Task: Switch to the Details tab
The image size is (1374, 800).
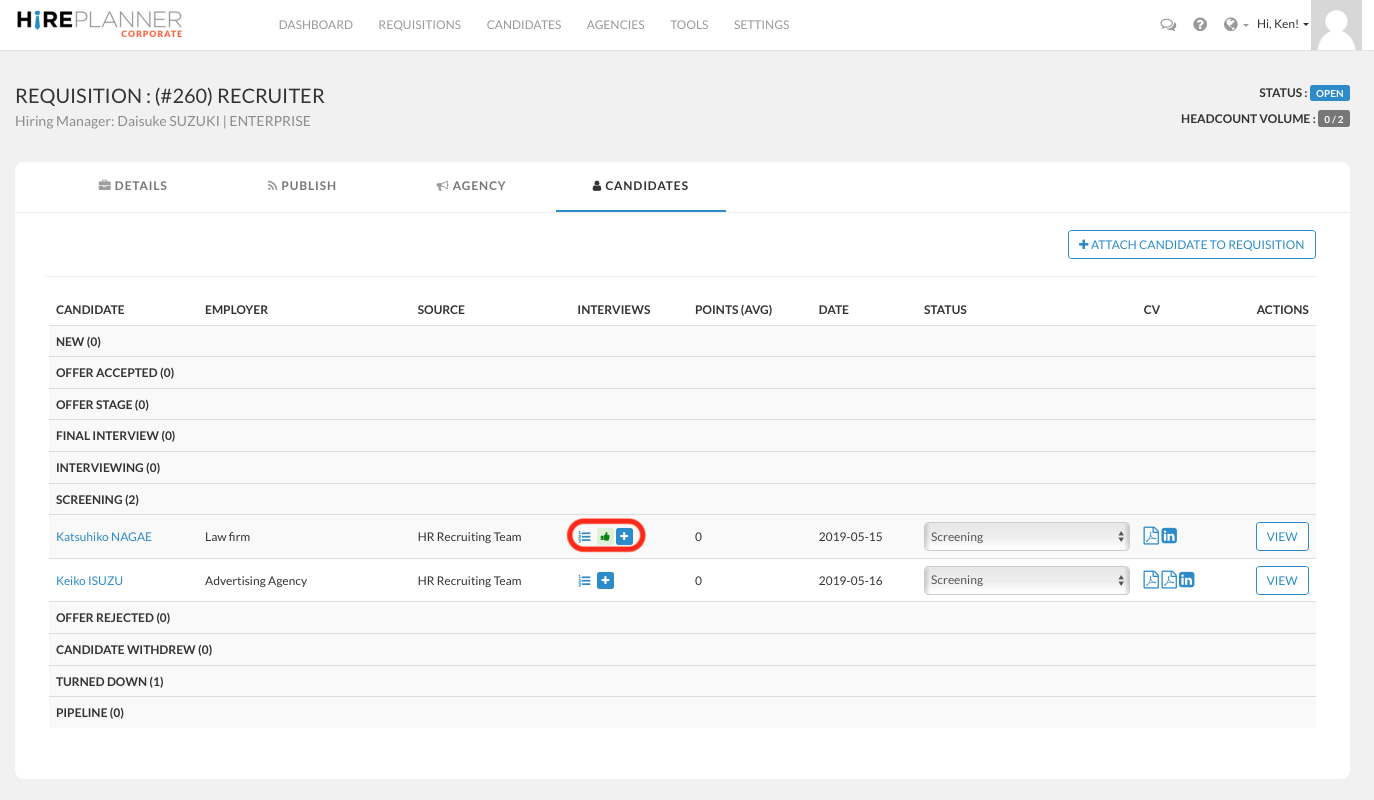Action: point(132,185)
